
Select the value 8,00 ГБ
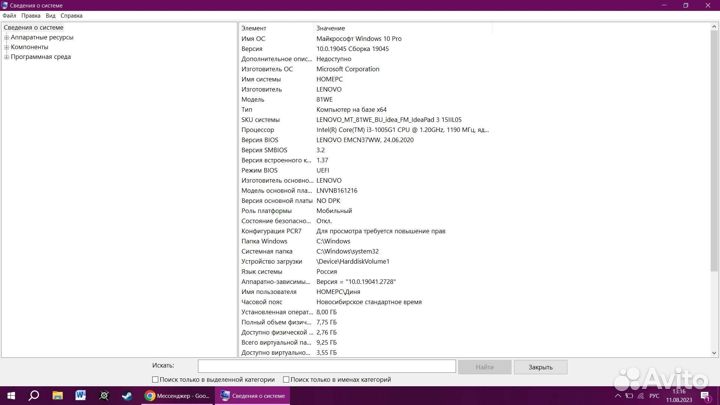pyautogui.click(x=326, y=312)
